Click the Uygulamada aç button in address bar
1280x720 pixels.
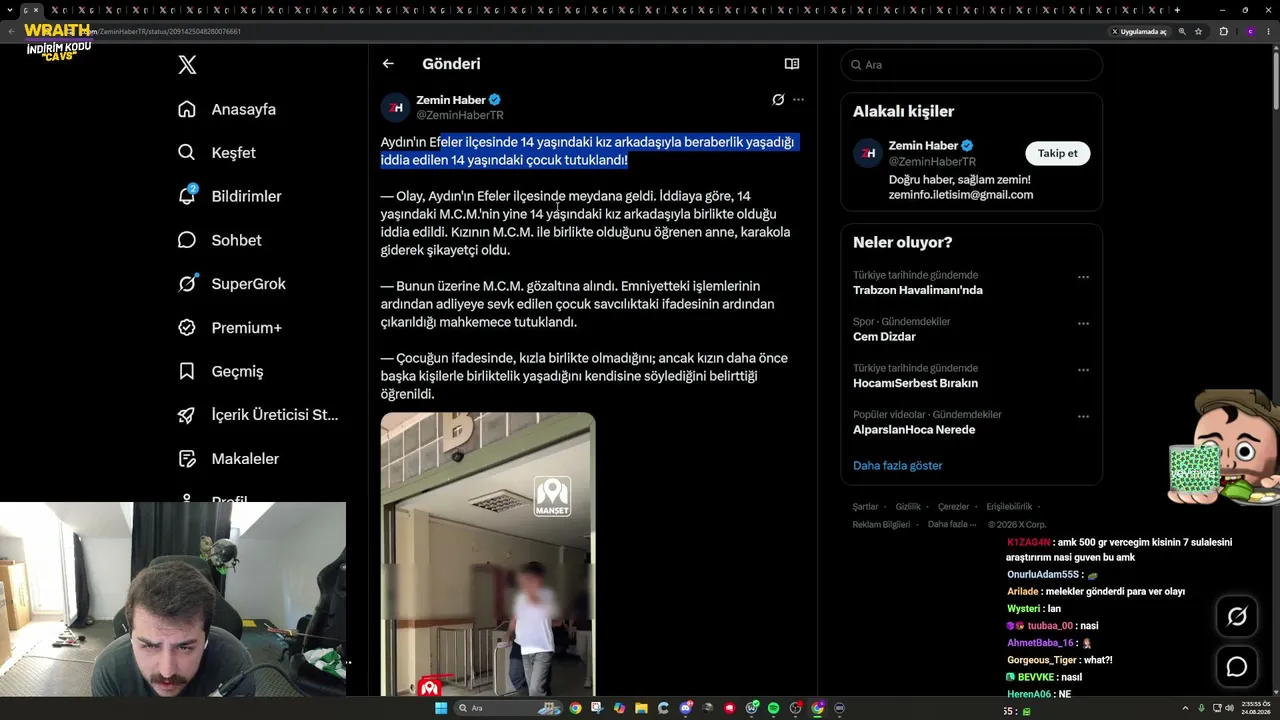click(1139, 32)
